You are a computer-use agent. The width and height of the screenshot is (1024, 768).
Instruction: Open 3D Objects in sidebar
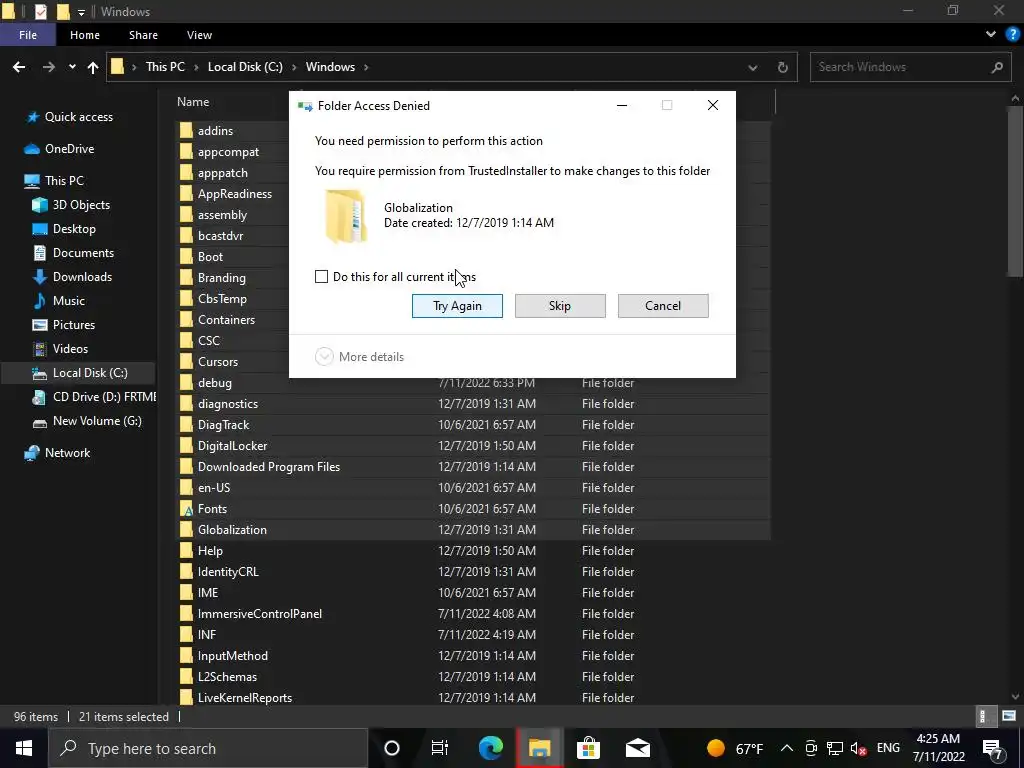[x=71, y=204]
